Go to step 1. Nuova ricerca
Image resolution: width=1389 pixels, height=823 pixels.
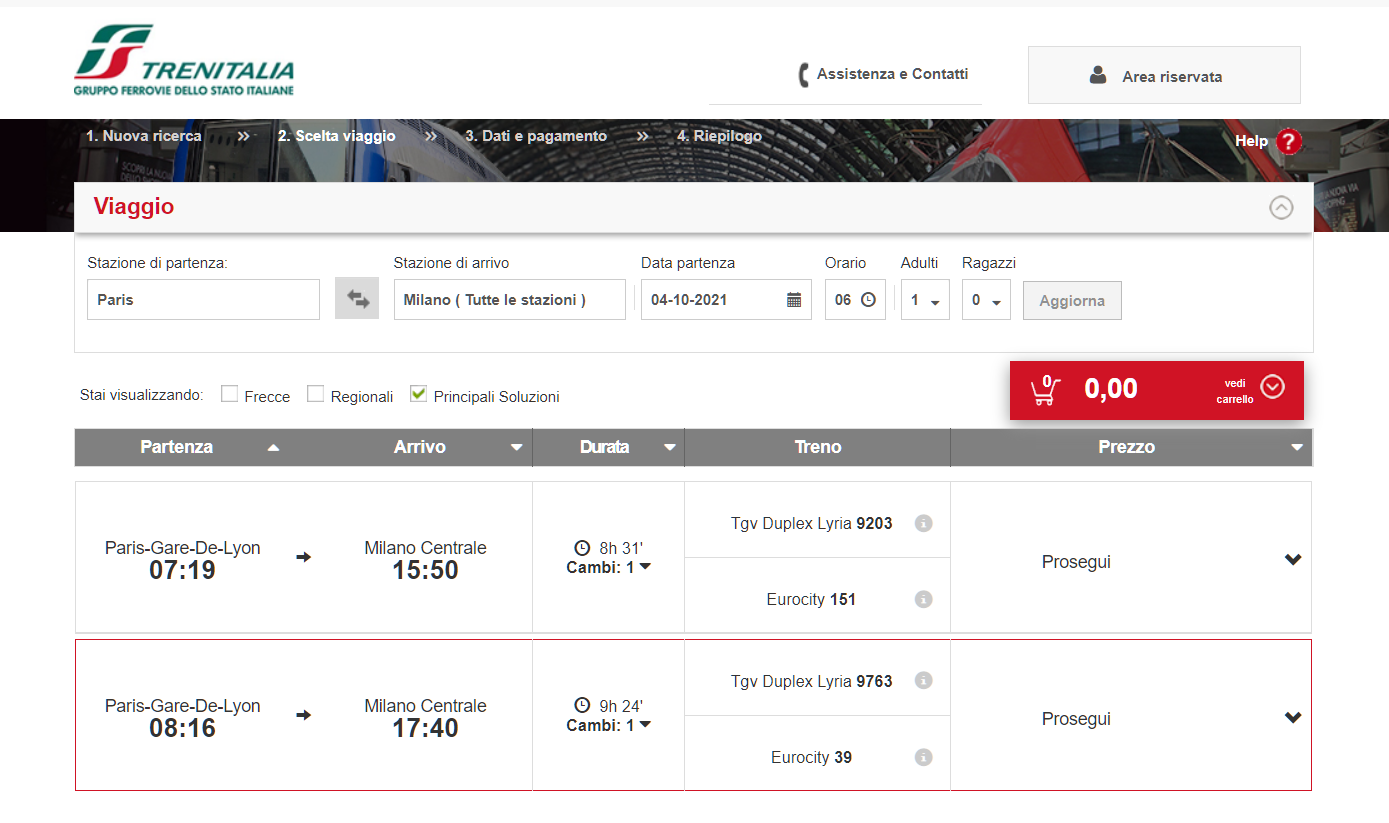[x=144, y=136]
